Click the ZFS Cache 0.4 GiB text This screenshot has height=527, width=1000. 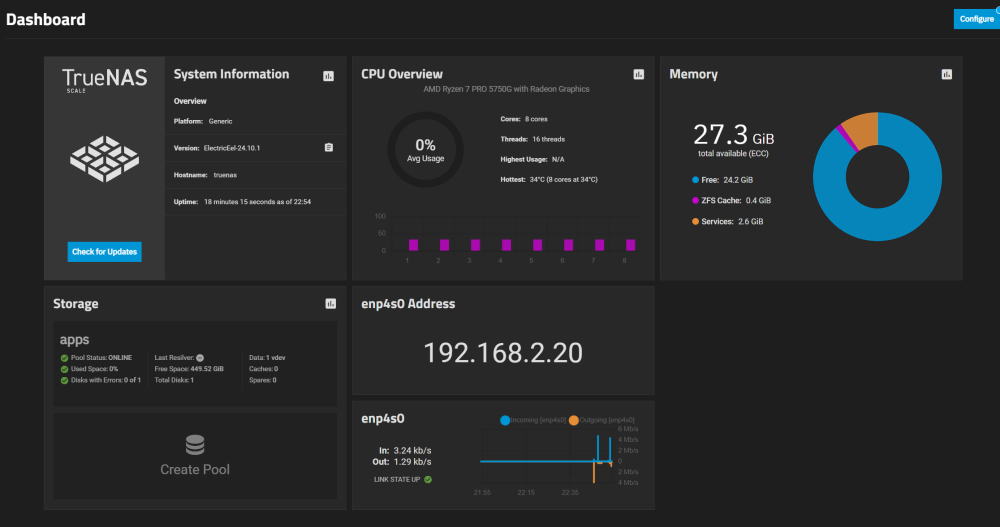[x=736, y=200]
